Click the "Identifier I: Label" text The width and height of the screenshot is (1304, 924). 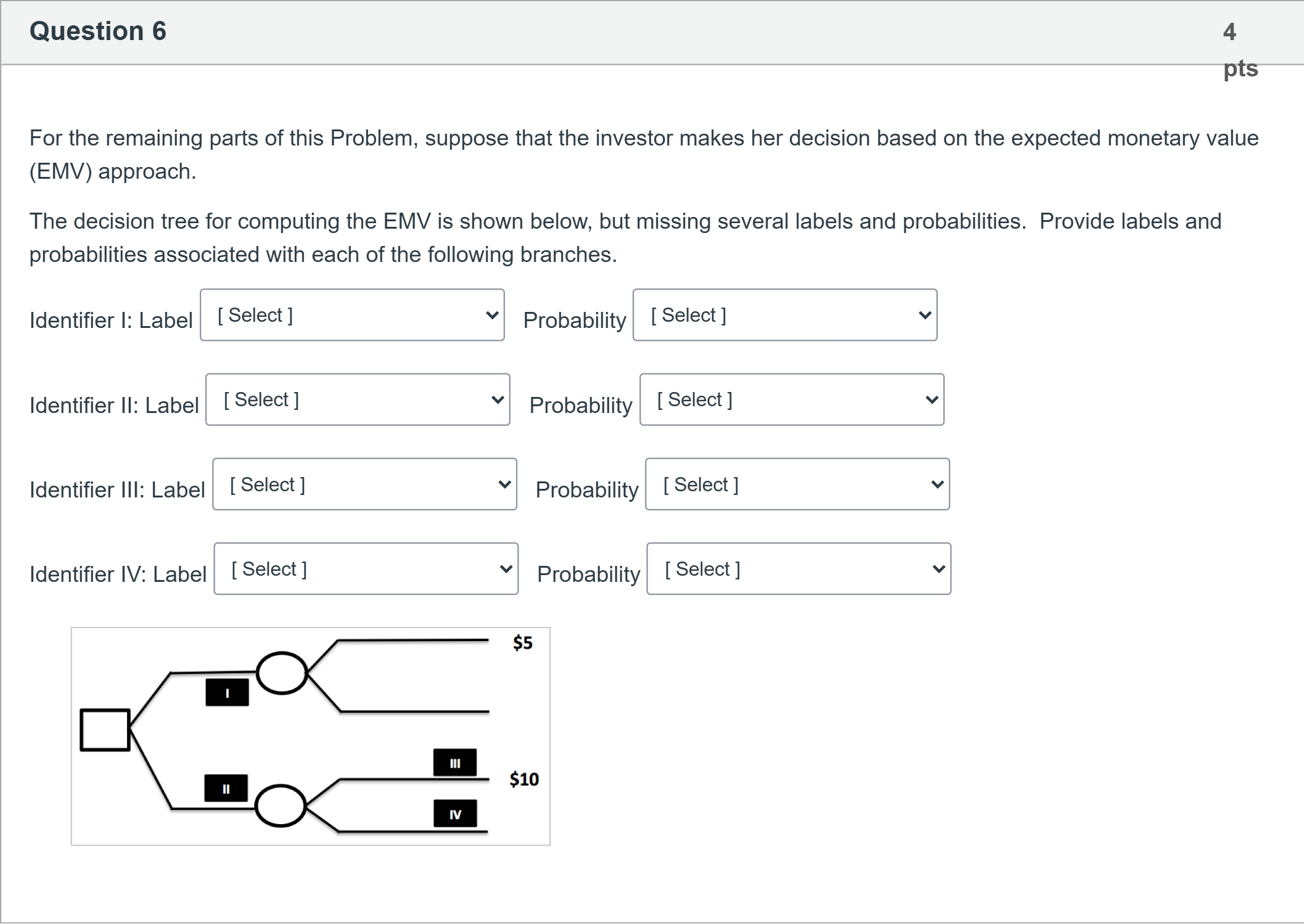(x=111, y=321)
